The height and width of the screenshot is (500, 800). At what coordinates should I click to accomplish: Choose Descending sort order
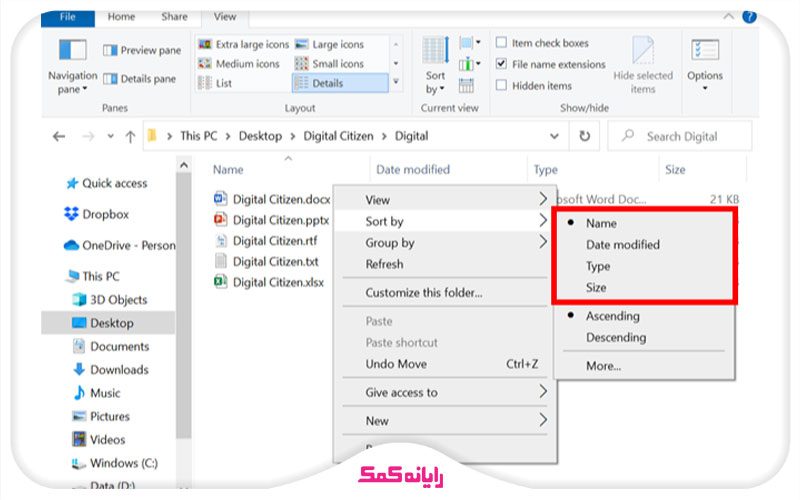coord(615,337)
